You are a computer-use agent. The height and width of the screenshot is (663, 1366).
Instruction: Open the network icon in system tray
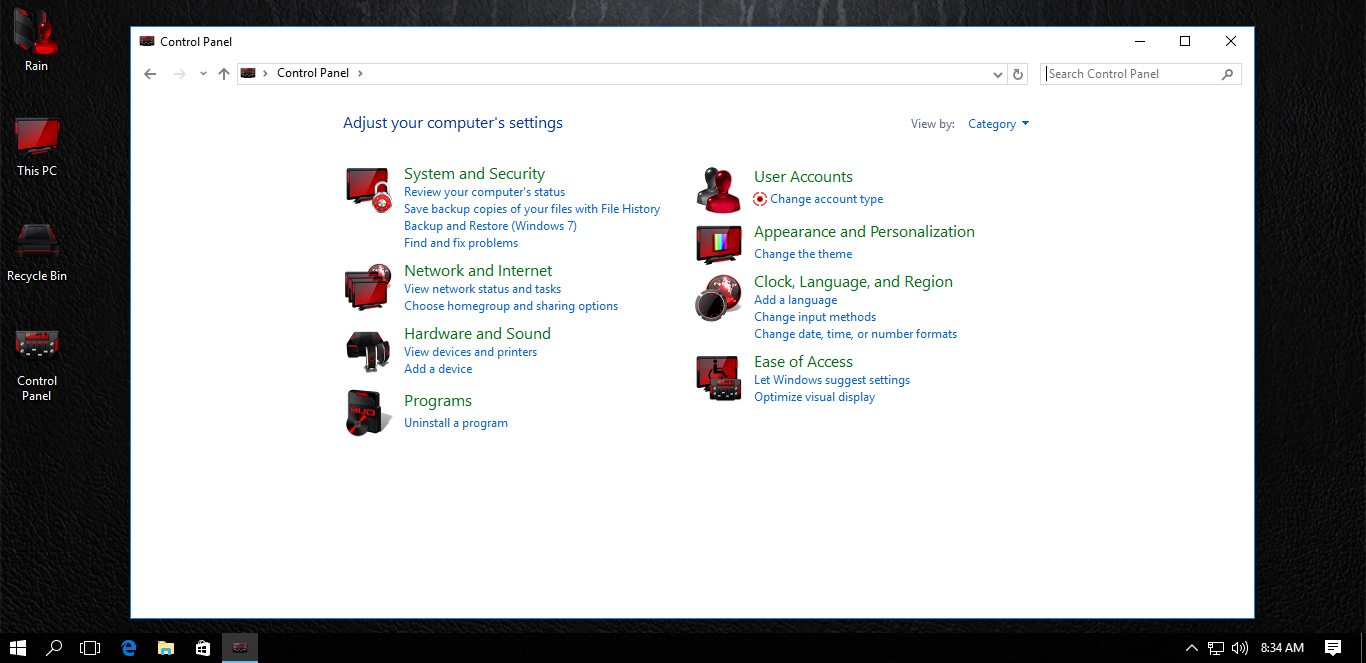(x=1216, y=648)
